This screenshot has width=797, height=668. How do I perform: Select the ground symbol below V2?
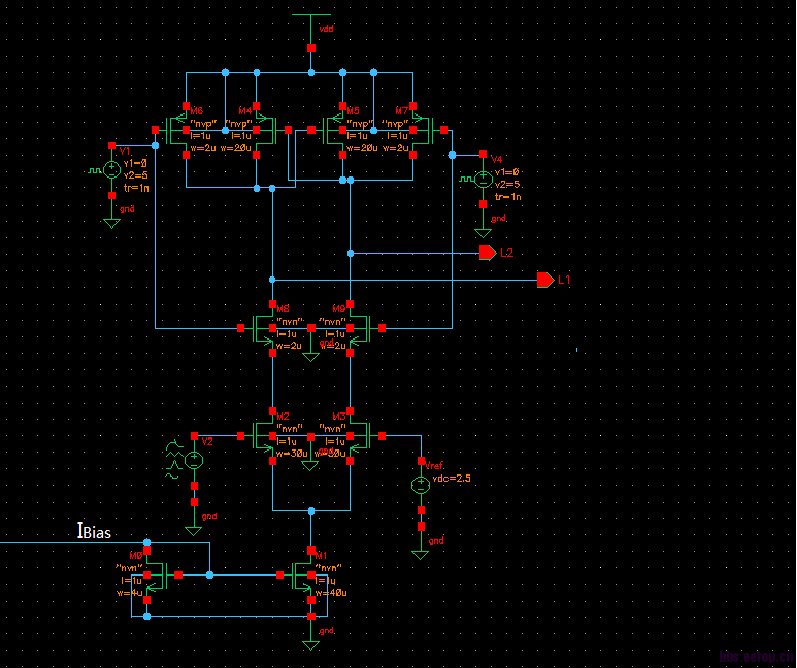click(194, 531)
